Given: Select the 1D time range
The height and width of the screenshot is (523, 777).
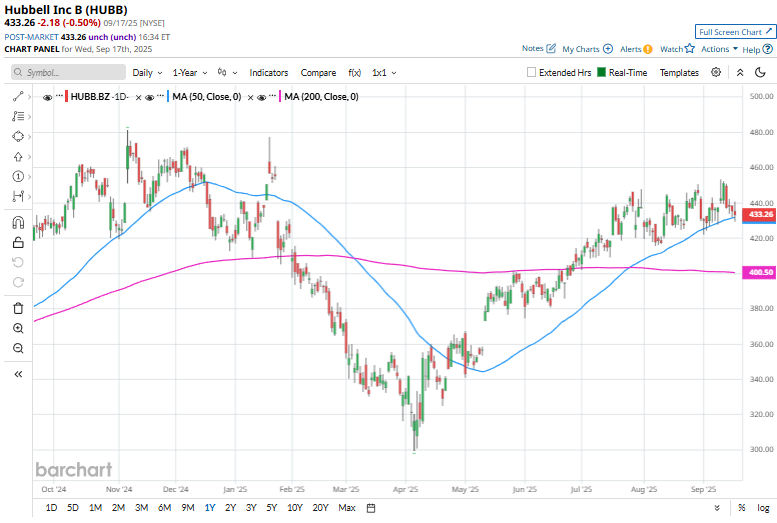Looking at the screenshot, I should point(51,508).
